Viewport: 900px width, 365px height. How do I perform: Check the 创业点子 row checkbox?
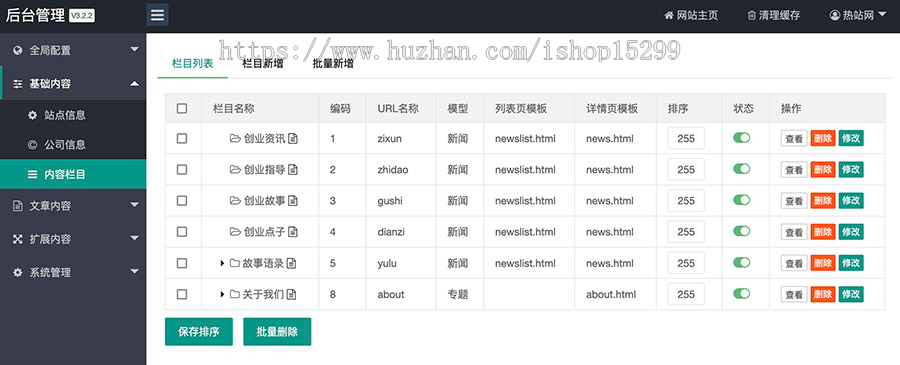tap(182, 231)
